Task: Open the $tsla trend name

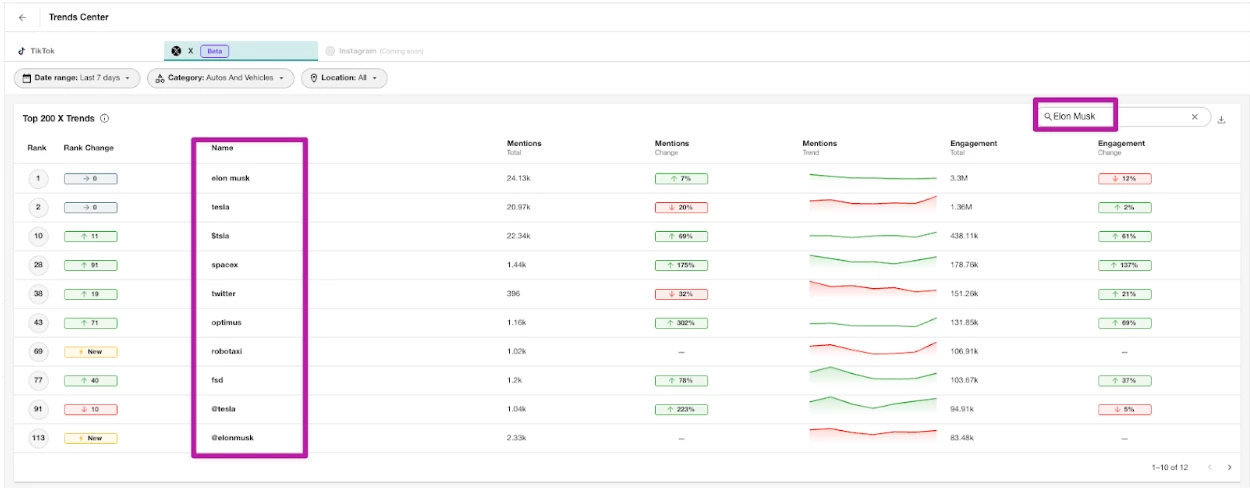Action: pyautogui.click(x=221, y=236)
